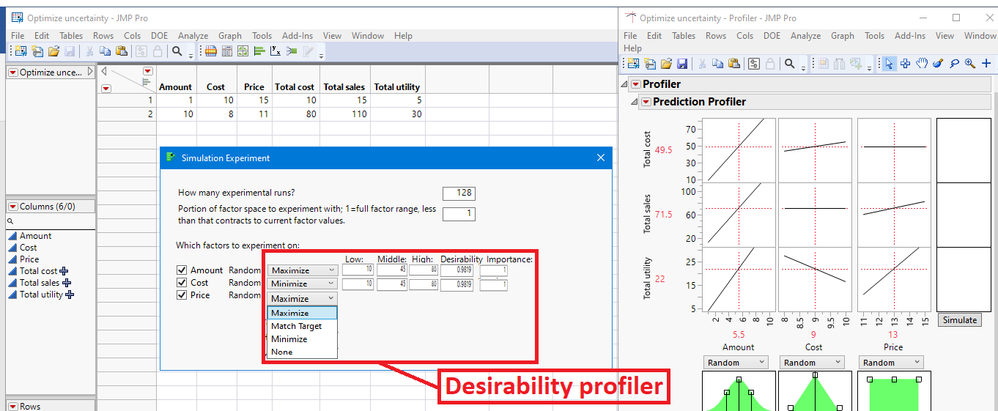Click the Simulate button in Profiler
This screenshot has width=998, height=411.
959,320
